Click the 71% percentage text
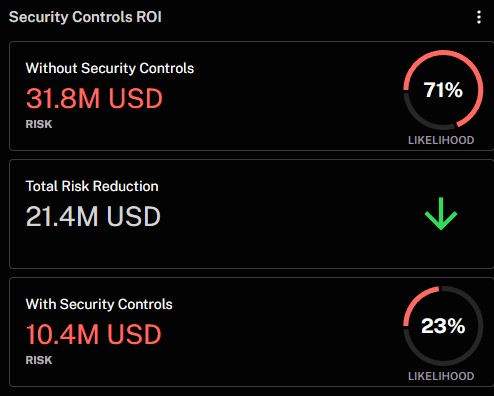494x396 pixels. [443, 90]
